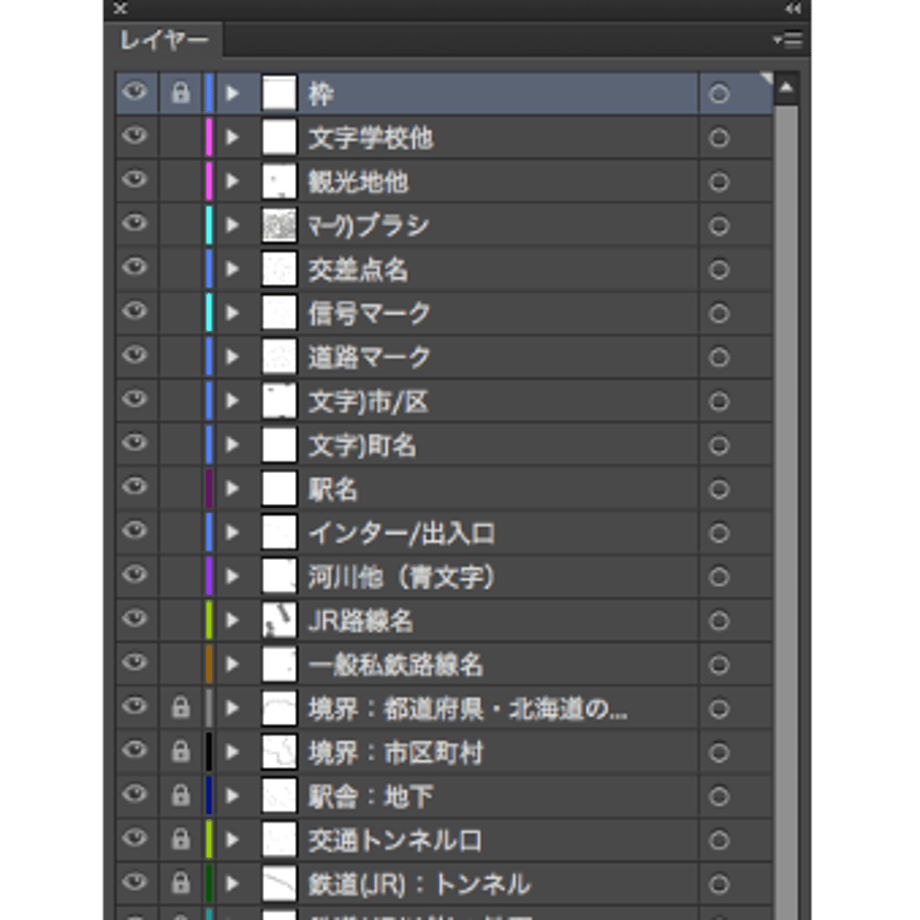Click target circle of 道路マーク layer
This screenshot has width=920, height=920.
(719, 357)
